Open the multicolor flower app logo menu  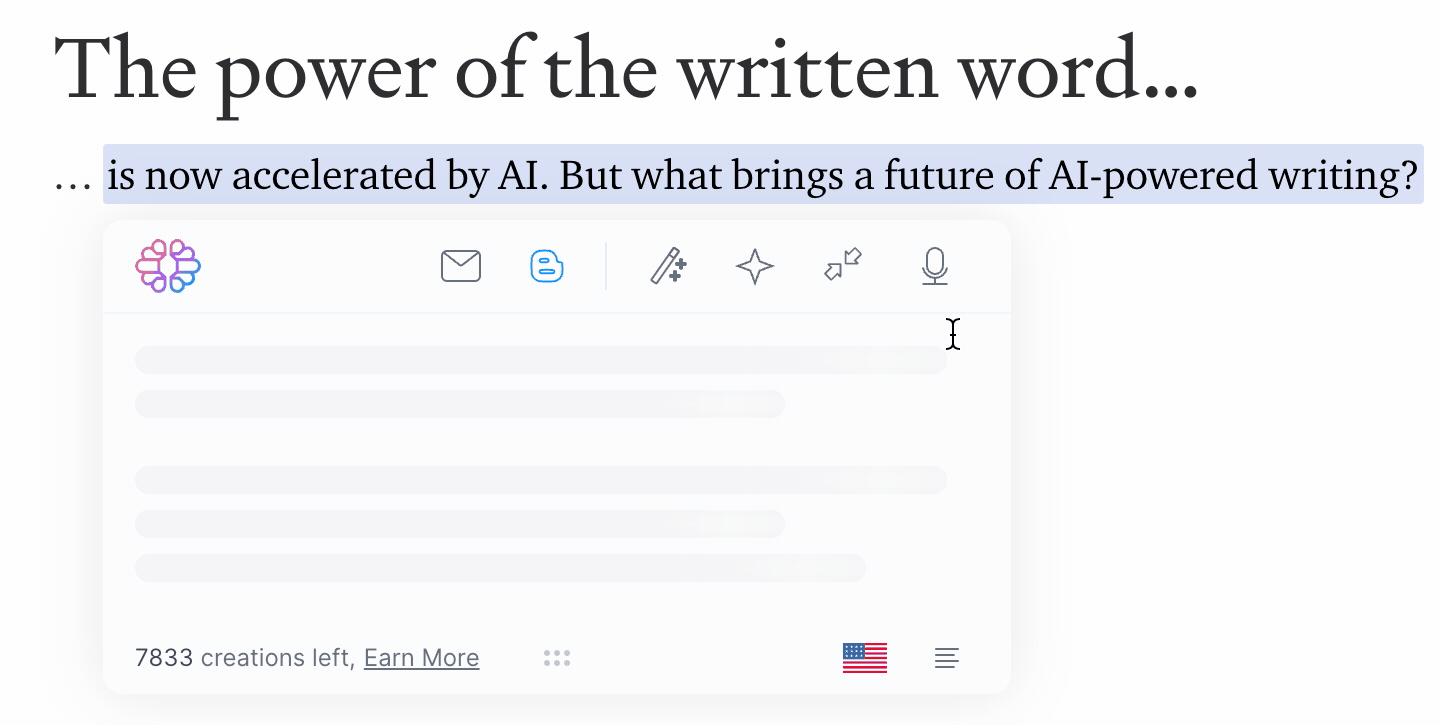167,266
